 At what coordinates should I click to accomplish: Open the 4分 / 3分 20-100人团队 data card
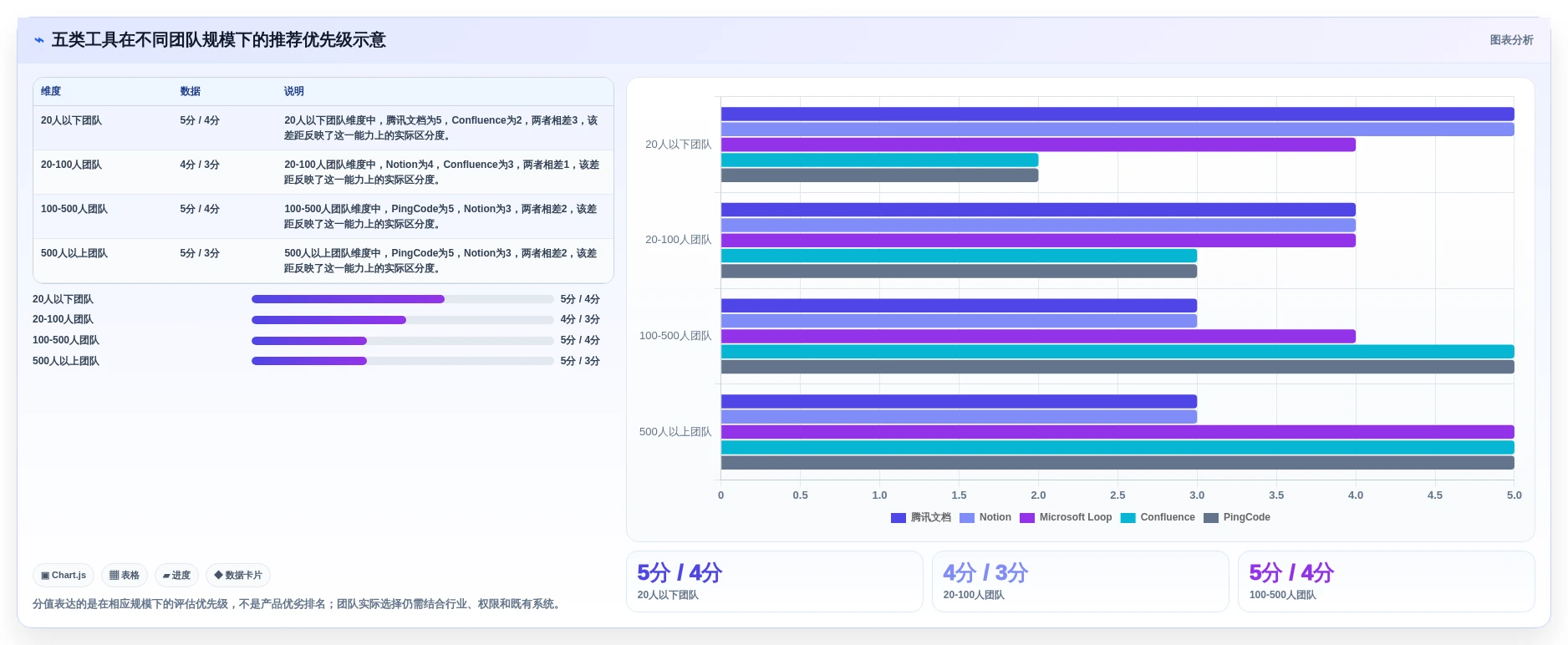click(x=1081, y=582)
